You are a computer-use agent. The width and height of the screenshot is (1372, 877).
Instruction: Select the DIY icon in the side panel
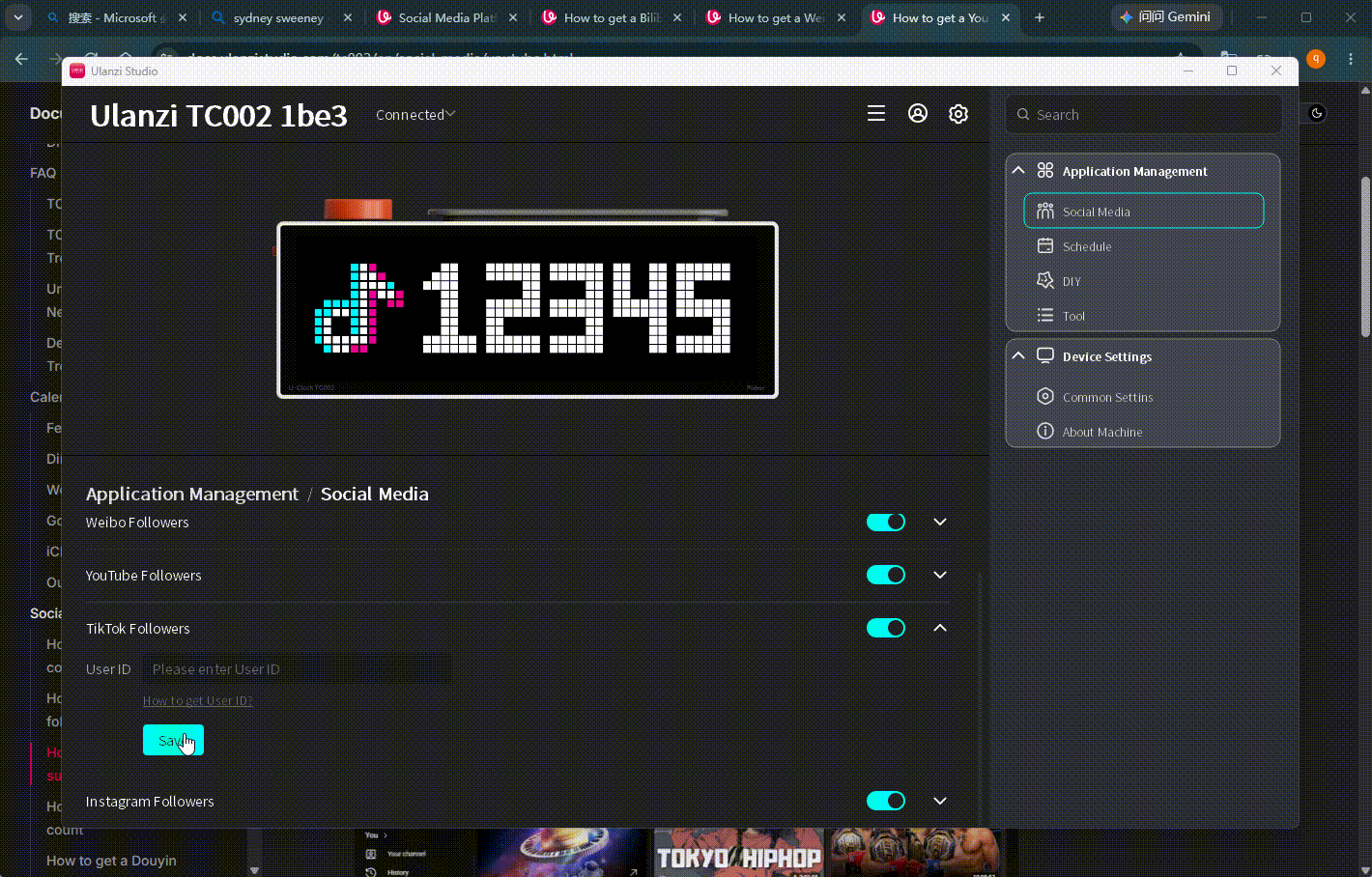[x=1045, y=281]
